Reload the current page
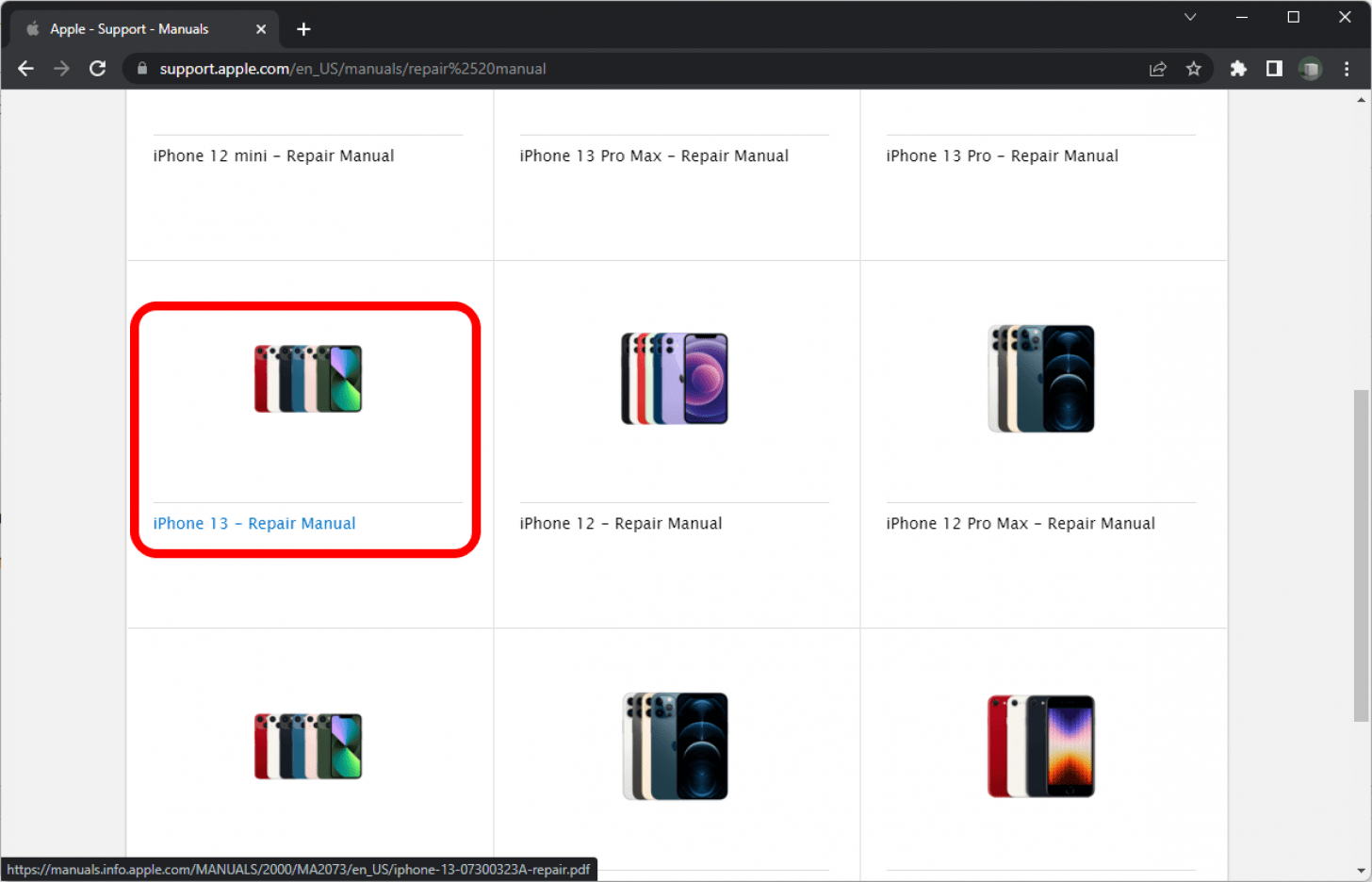The height and width of the screenshot is (882, 1372). click(x=97, y=68)
